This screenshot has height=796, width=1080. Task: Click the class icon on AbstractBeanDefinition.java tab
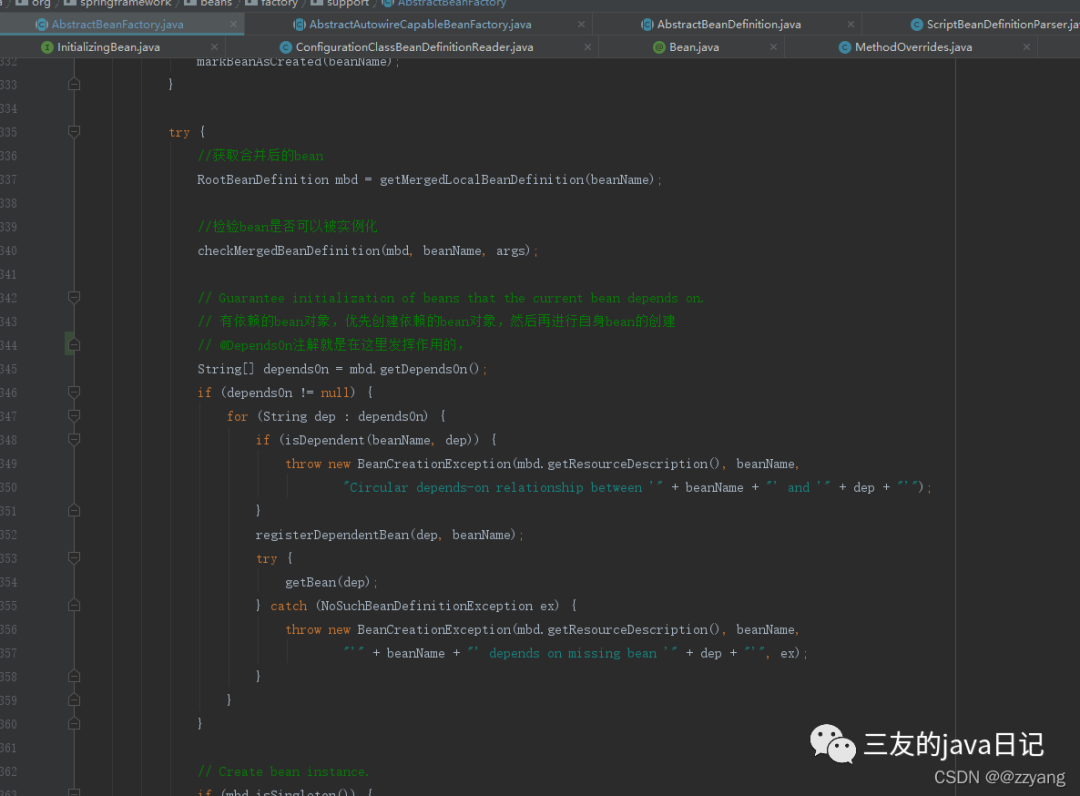(647, 24)
